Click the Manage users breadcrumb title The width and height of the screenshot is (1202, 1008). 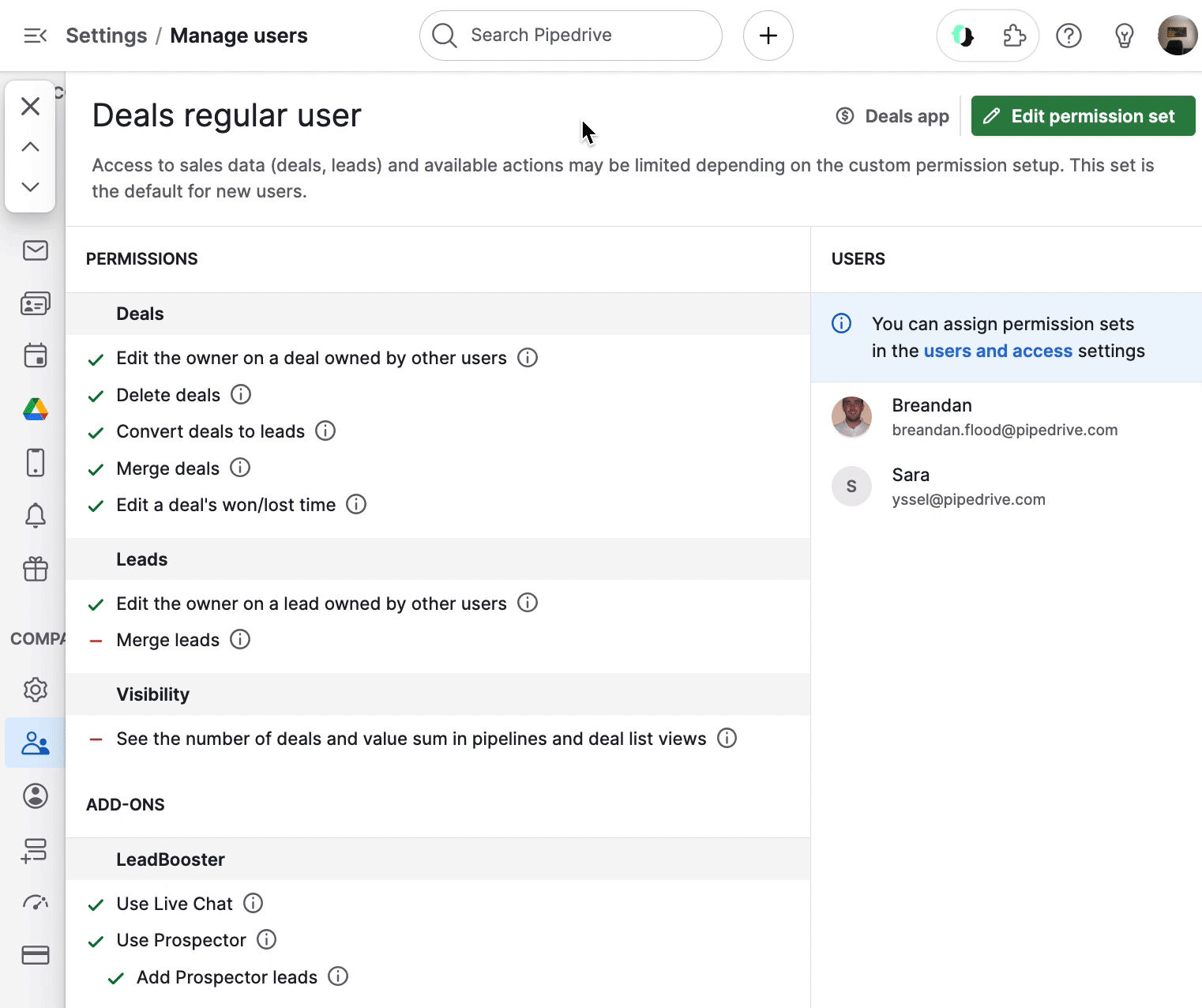coord(239,36)
